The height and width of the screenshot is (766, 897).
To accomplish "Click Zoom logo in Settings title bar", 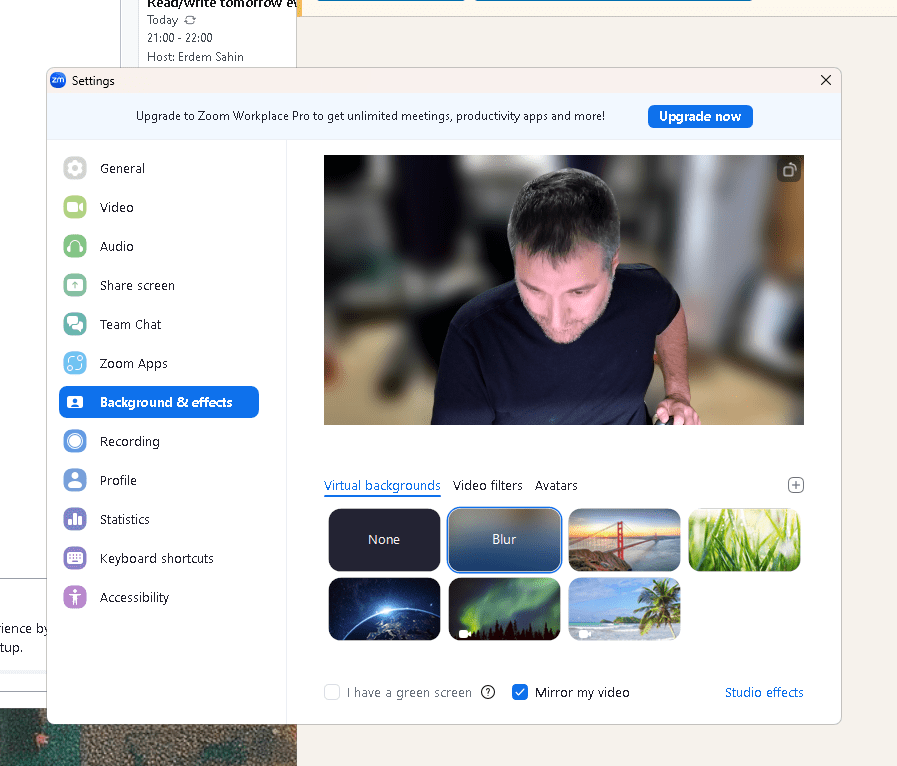I will [x=58, y=80].
